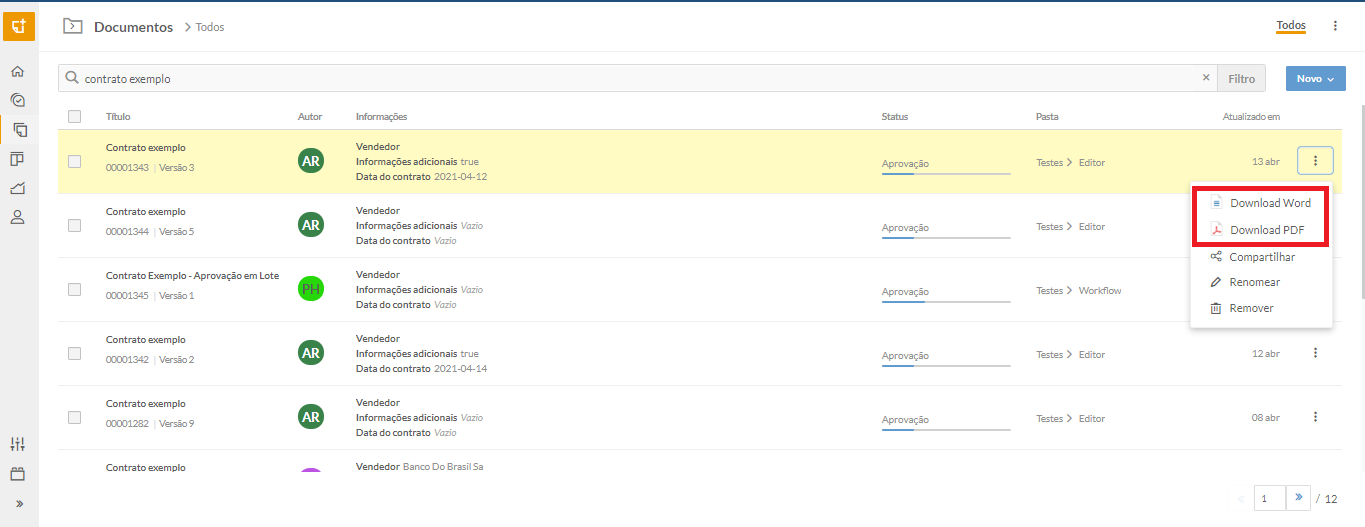Open three-dot menu for document 00001343
1365x527 pixels.
(1315, 160)
